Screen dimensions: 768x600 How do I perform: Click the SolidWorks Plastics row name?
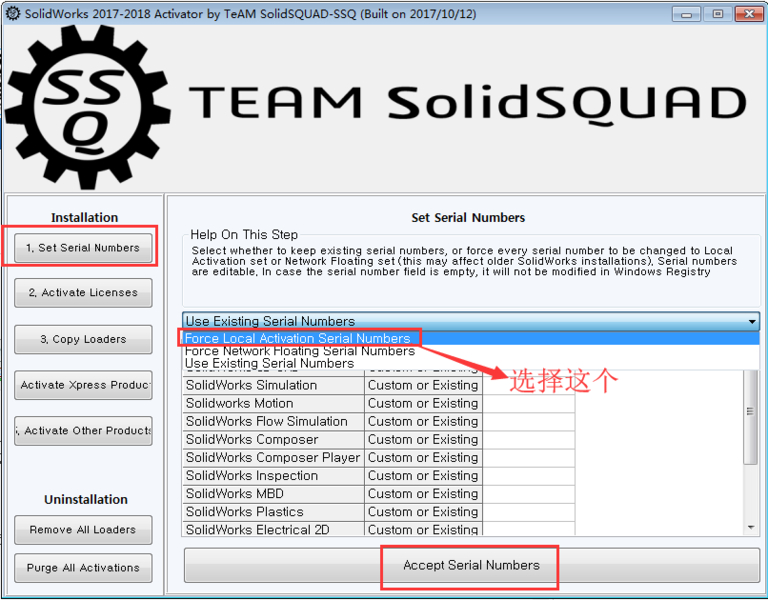click(273, 512)
